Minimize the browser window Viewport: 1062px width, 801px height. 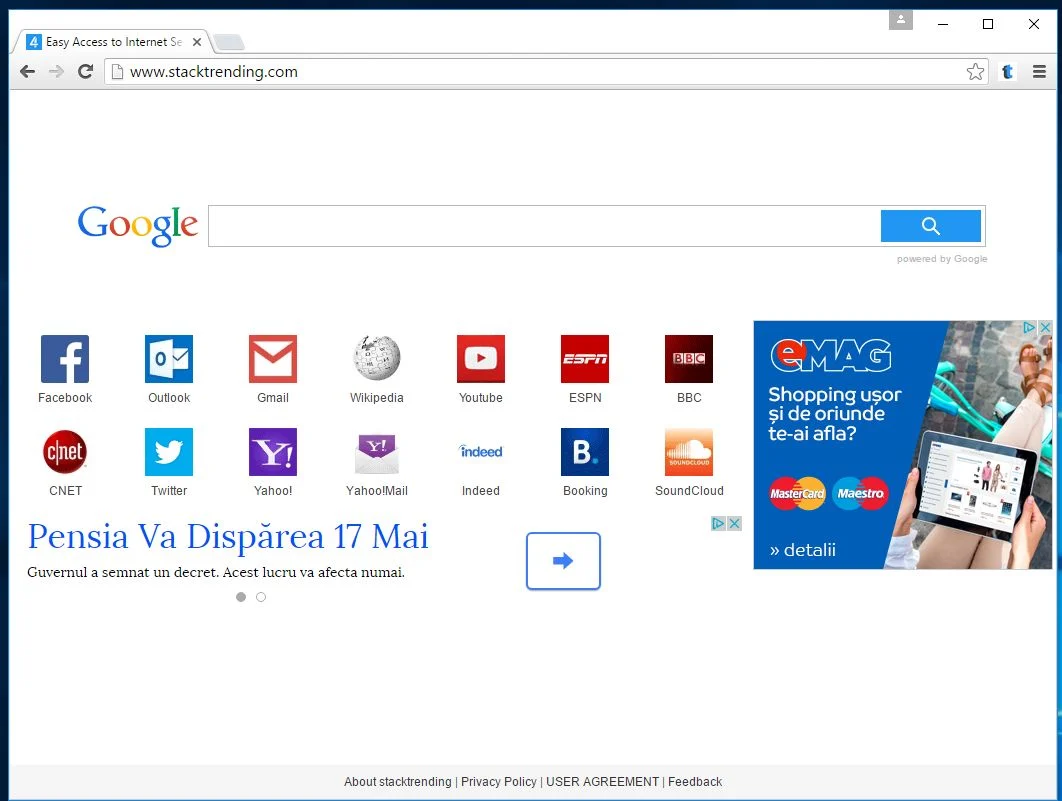coord(943,24)
